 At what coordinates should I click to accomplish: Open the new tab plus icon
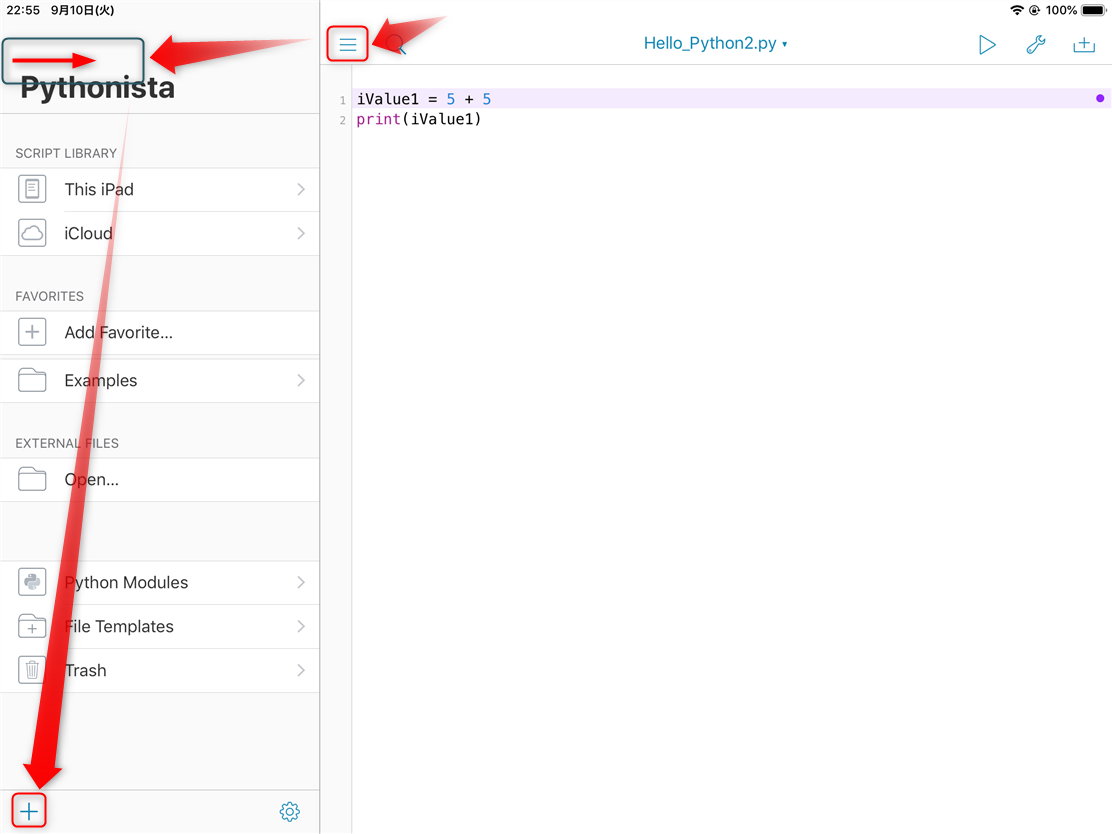click(x=1084, y=45)
